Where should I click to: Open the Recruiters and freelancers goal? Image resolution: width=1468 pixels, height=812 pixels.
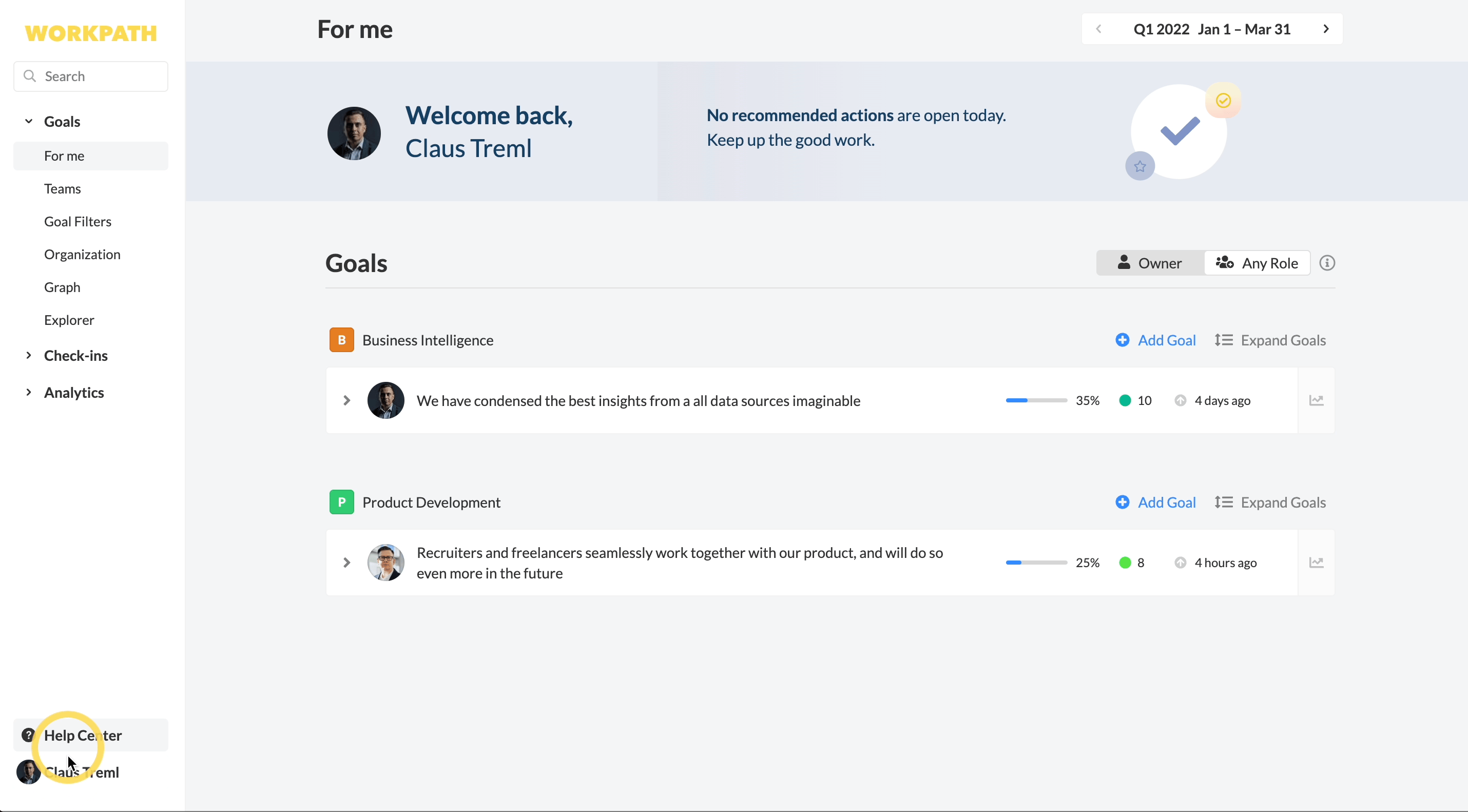tap(679, 563)
